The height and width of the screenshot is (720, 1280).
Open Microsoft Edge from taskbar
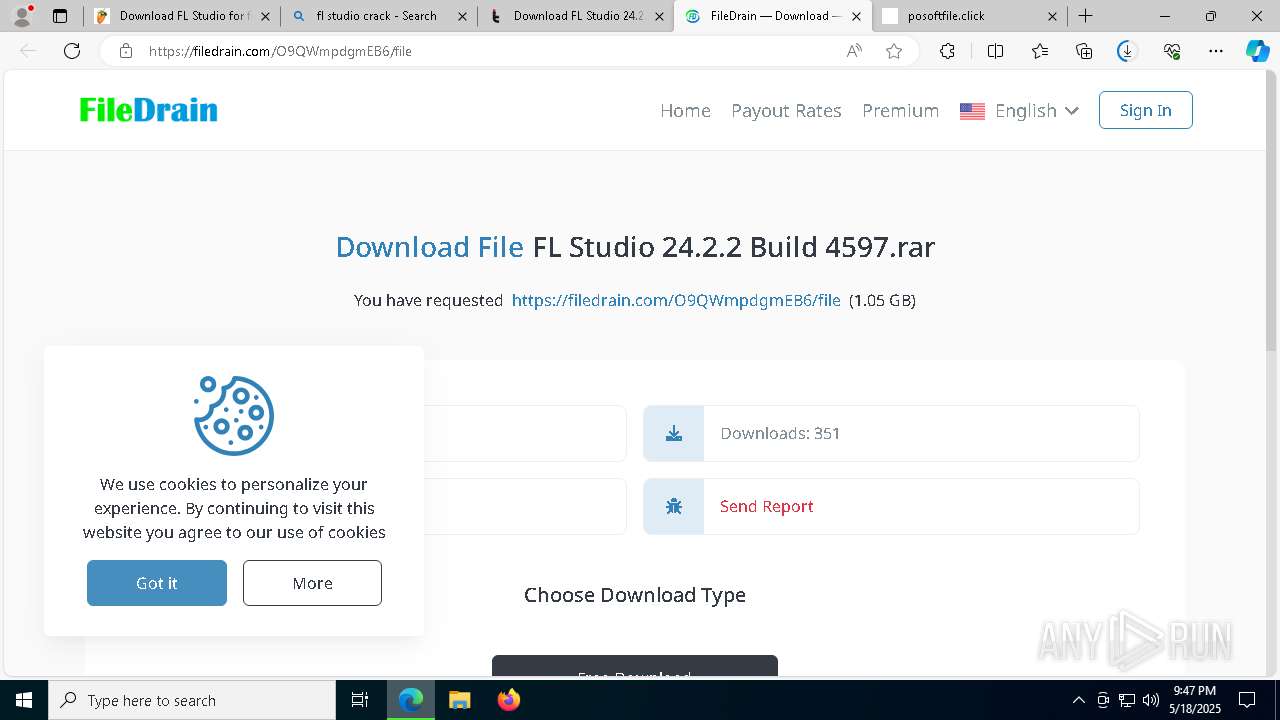tap(411, 700)
